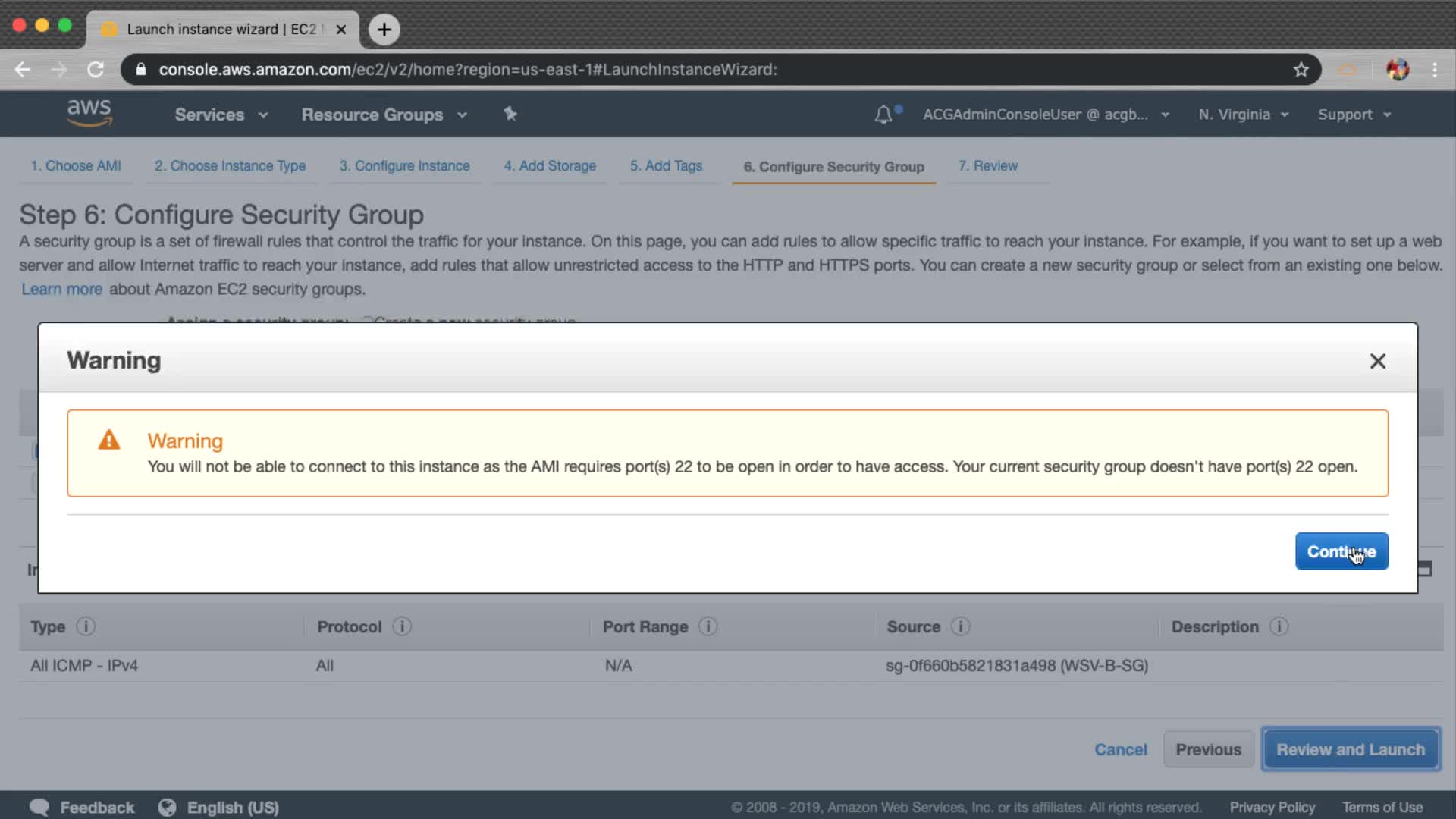The image size is (1456, 819).
Task: Open the Resource Groups dropdown
Action: [384, 115]
